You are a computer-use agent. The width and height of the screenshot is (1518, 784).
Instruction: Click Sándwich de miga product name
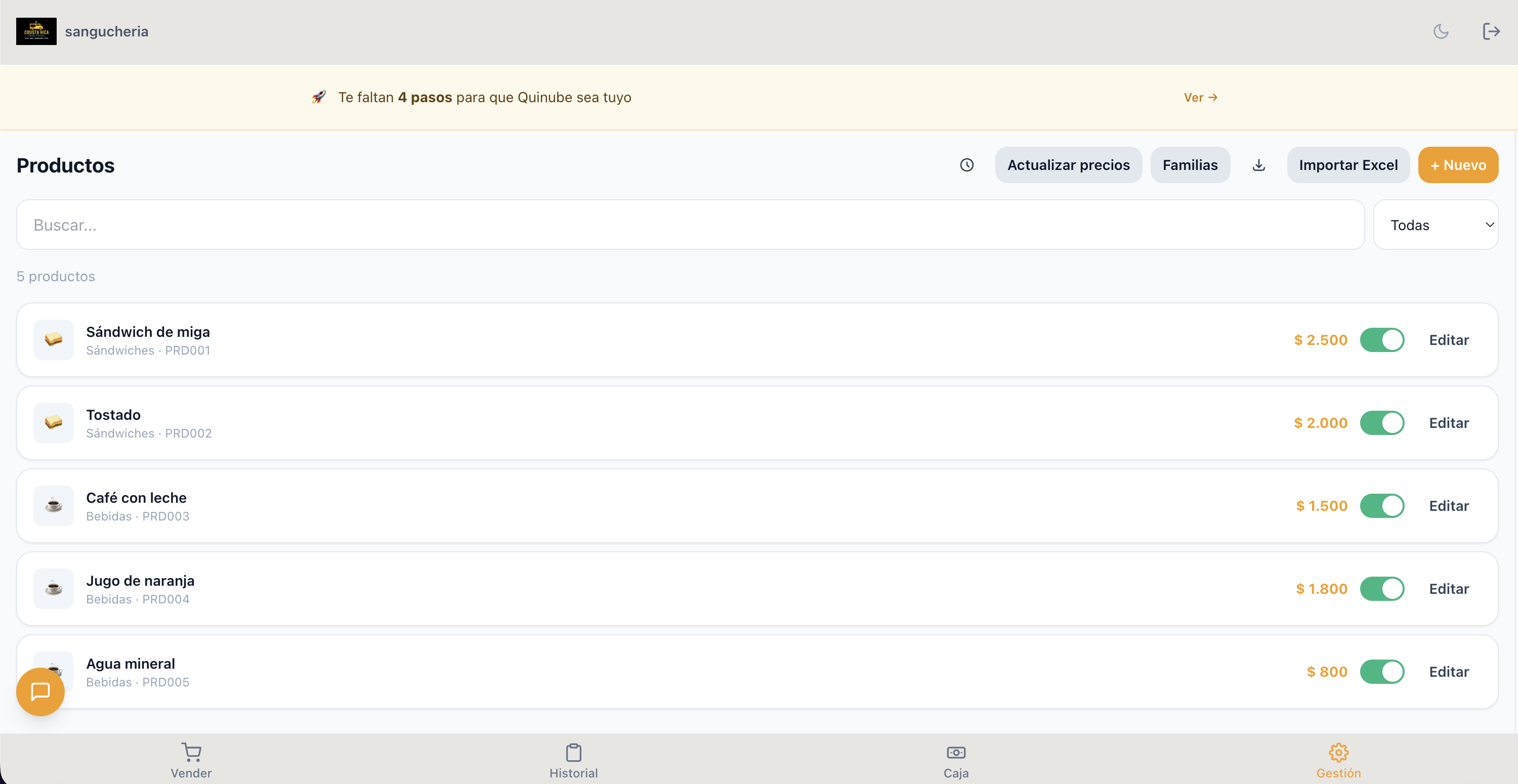pyautogui.click(x=148, y=332)
